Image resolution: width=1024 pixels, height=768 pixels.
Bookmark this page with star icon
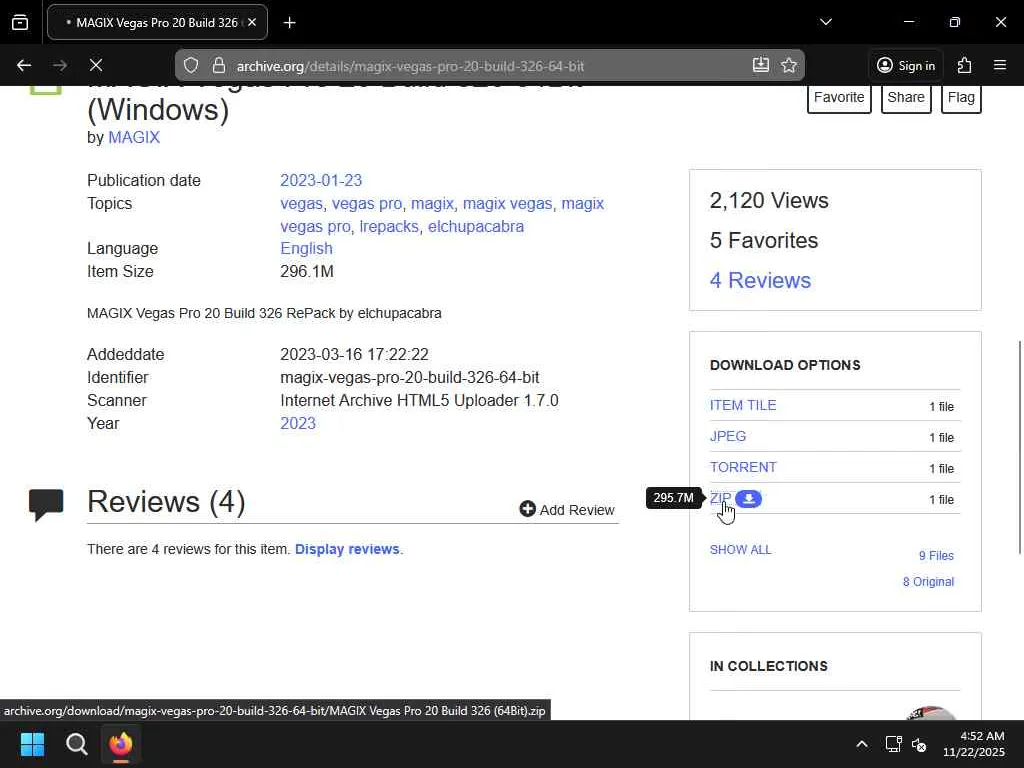tap(789, 65)
